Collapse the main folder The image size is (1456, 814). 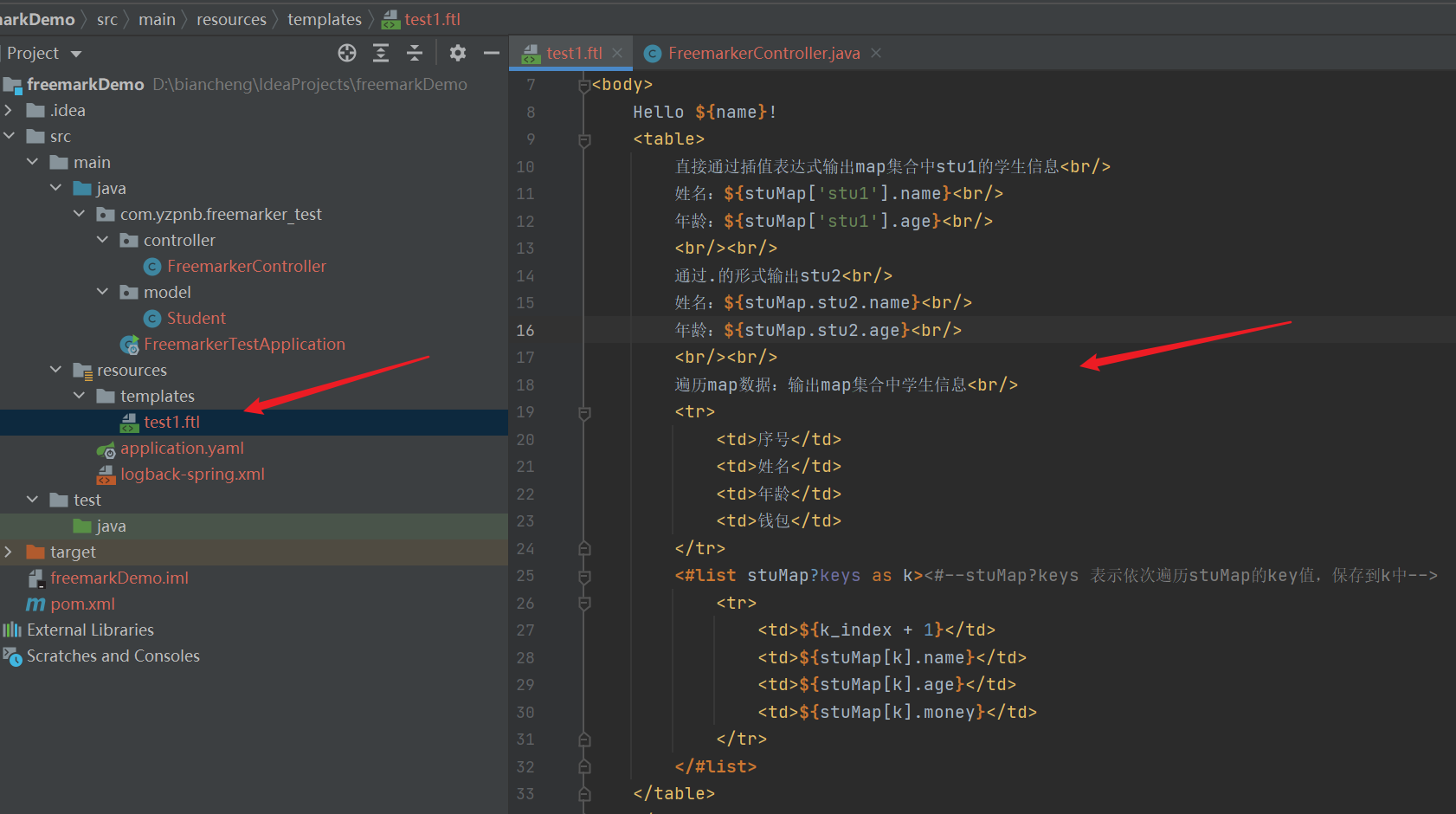coord(32,162)
